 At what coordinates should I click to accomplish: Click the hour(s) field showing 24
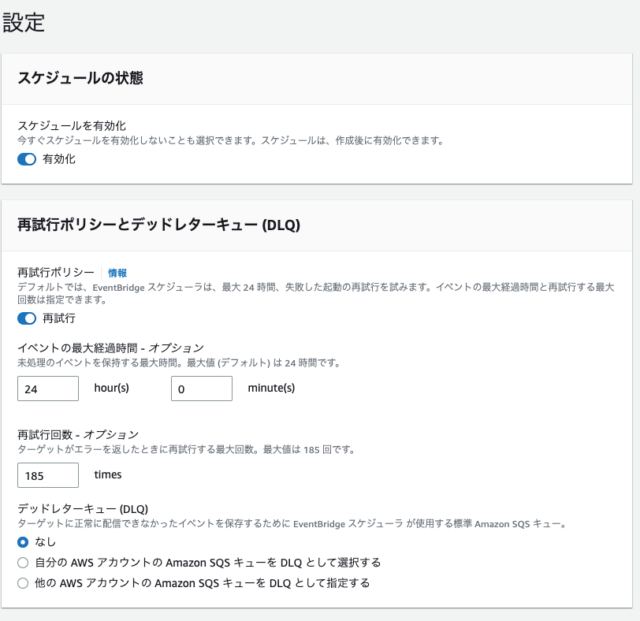click(48, 389)
